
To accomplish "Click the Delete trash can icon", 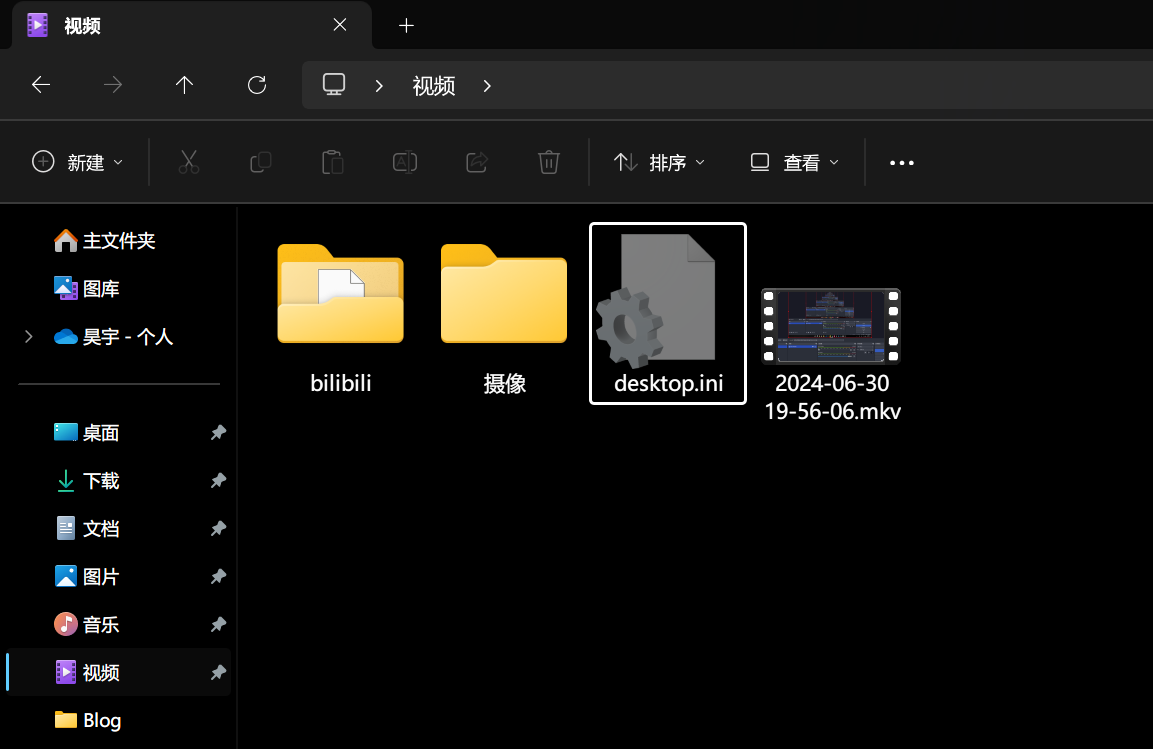I will (x=549, y=162).
